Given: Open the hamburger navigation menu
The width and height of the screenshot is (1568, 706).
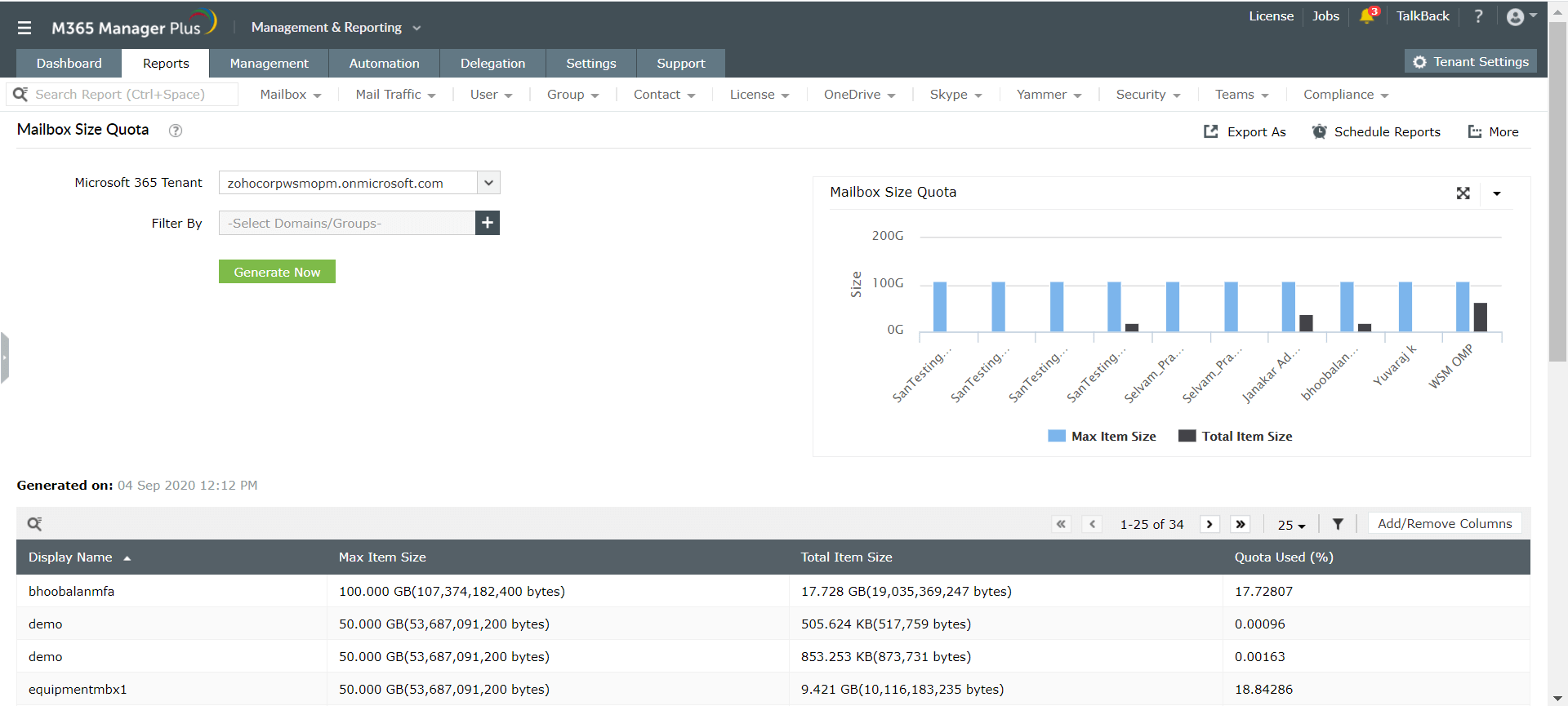Looking at the screenshot, I should pos(24,28).
